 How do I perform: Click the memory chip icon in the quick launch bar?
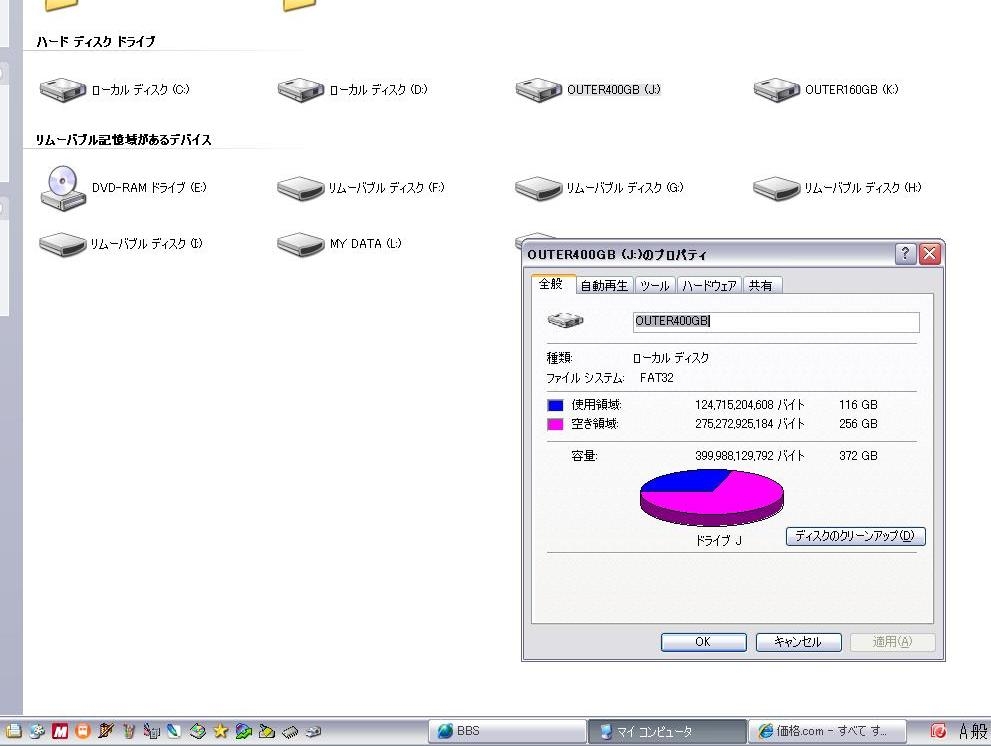290,732
